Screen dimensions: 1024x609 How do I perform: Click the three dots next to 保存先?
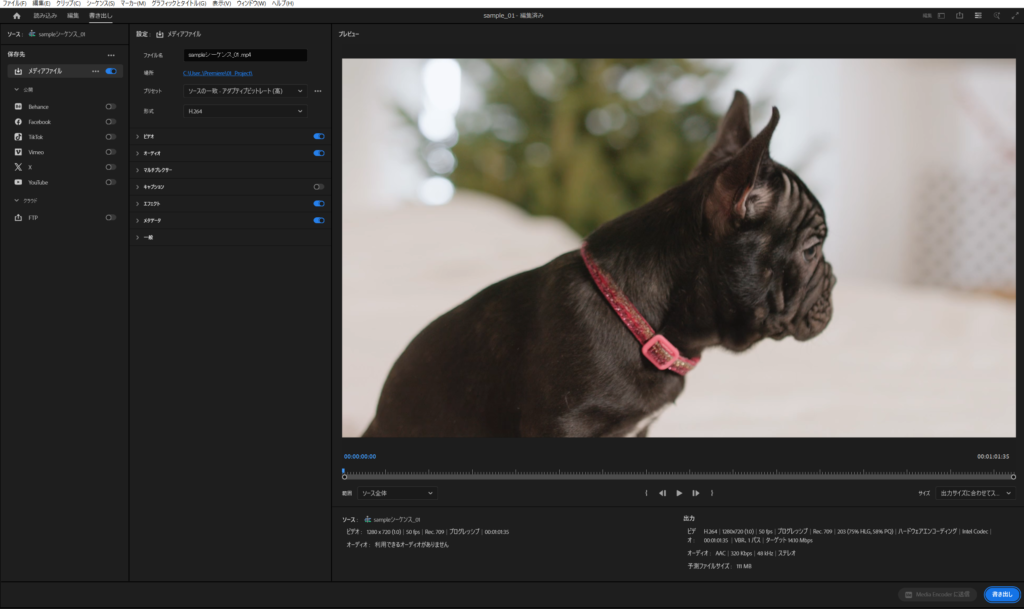[x=111, y=55]
